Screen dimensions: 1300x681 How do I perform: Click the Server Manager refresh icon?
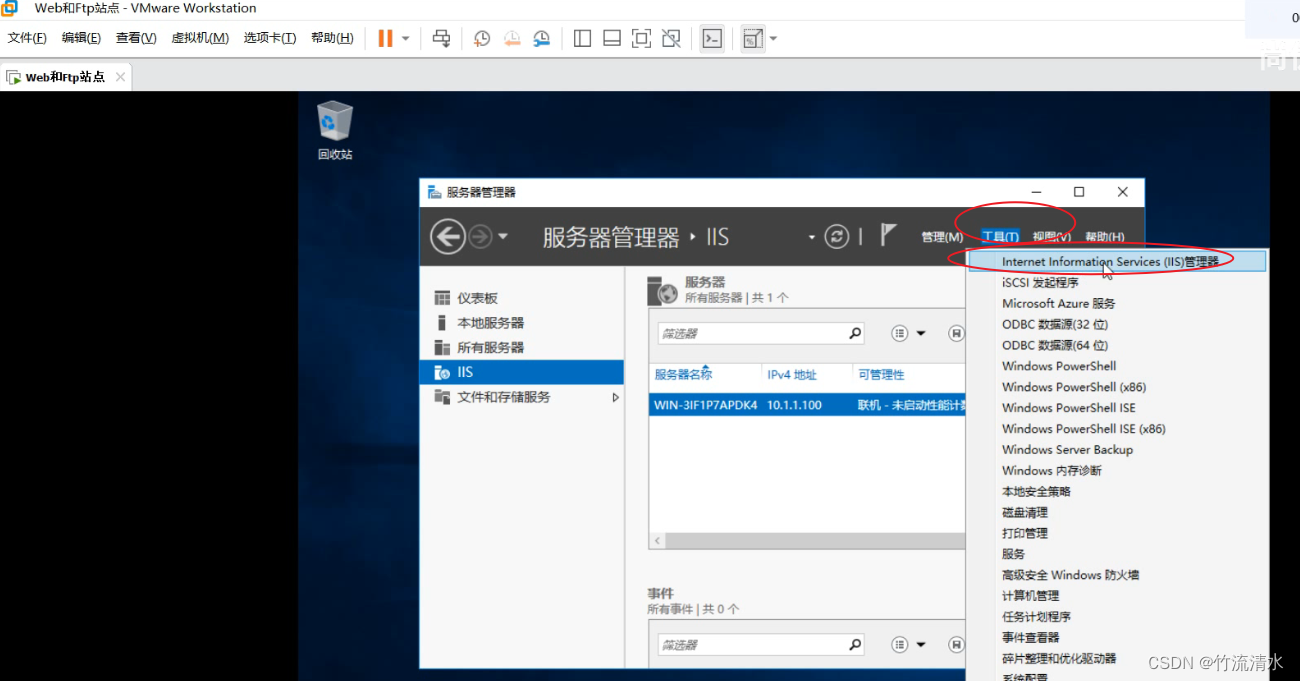836,237
